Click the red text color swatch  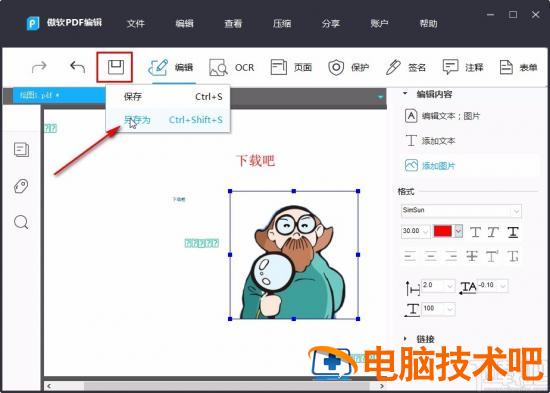tap(443, 231)
